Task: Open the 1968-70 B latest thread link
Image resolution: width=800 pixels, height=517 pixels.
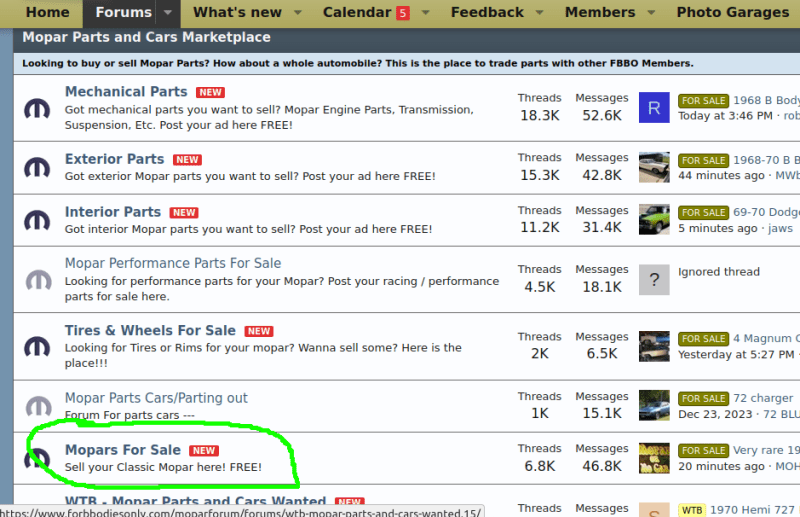Action: 766,160
